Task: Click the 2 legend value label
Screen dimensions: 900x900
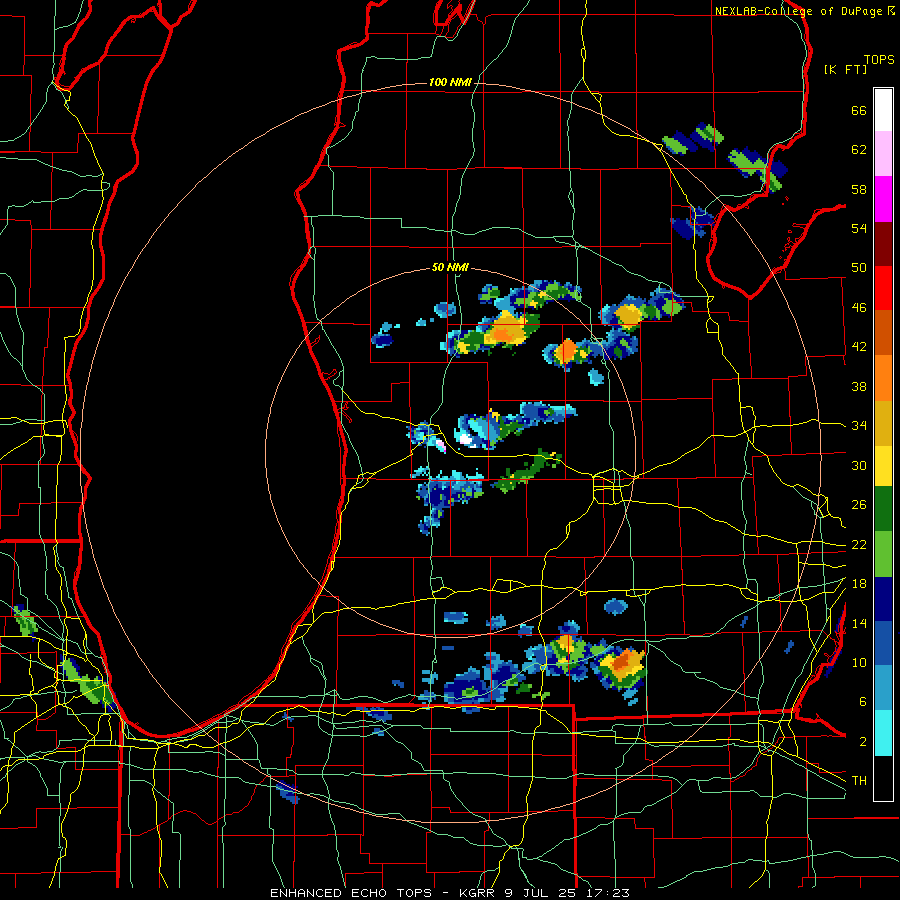Action: [x=863, y=742]
